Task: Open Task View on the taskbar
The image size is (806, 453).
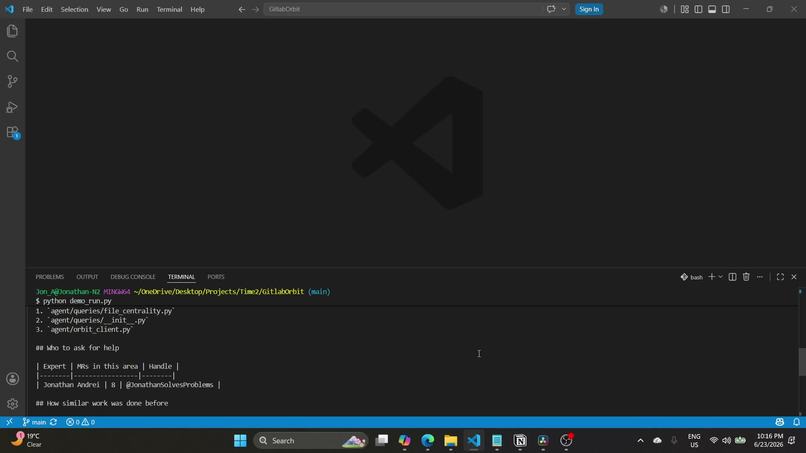Action: 381,441
